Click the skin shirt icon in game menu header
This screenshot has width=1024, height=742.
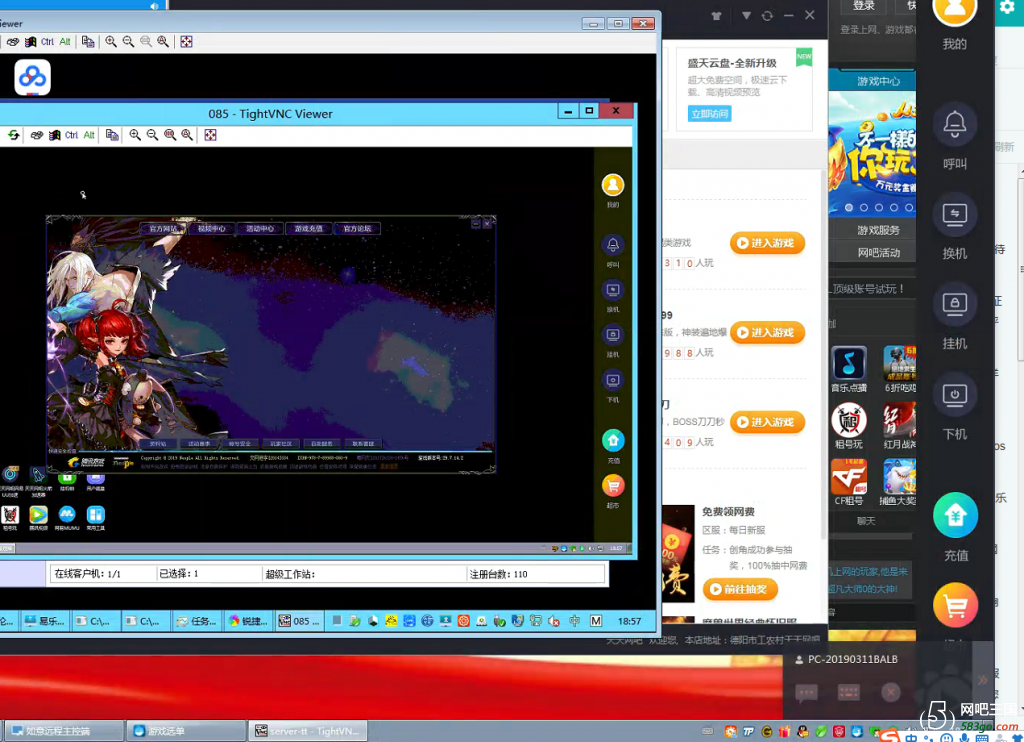[x=716, y=16]
